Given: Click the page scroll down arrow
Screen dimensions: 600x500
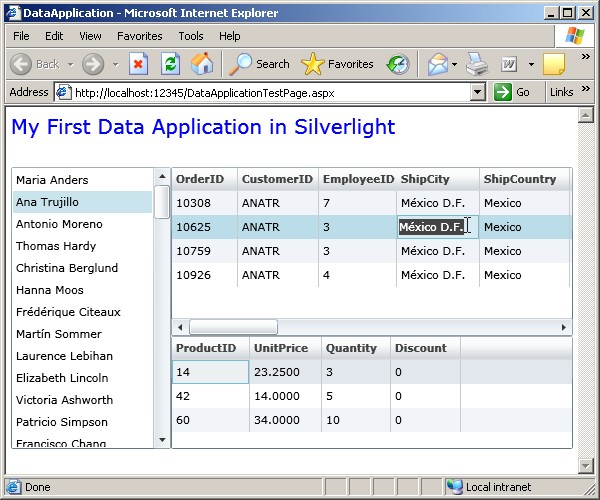Looking at the screenshot, I should (x=585, y=466).
